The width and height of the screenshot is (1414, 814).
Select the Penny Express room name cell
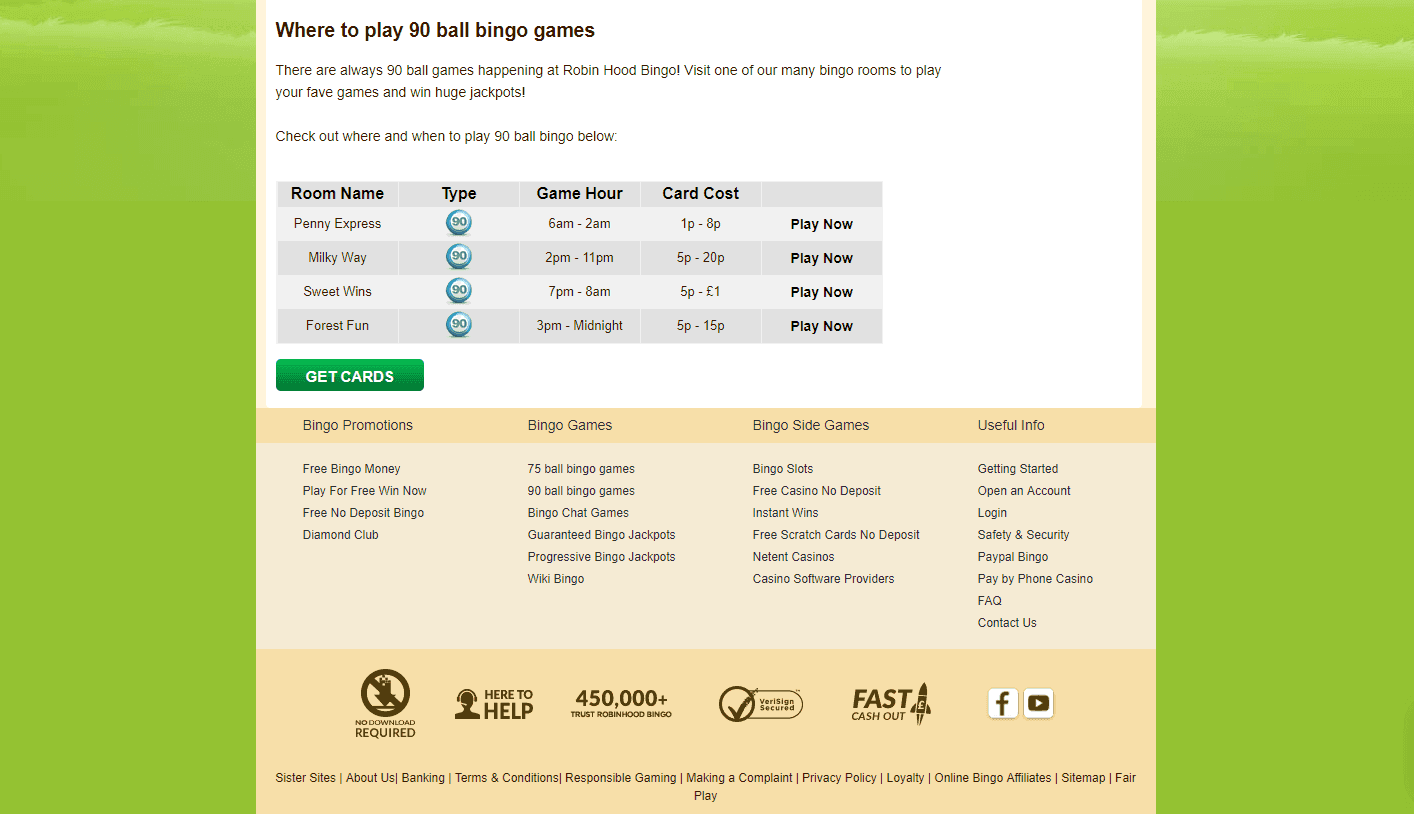pyautogui.click(x=338, y=224)
